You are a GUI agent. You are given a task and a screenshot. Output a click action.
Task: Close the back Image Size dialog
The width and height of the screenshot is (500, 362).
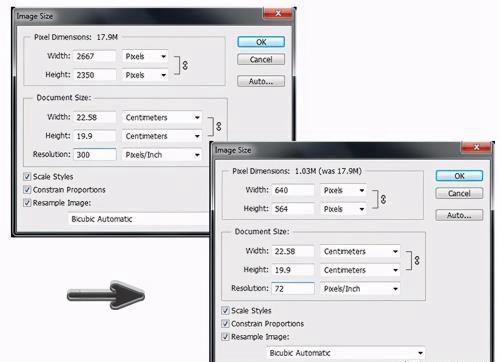[x=278, y=13]
